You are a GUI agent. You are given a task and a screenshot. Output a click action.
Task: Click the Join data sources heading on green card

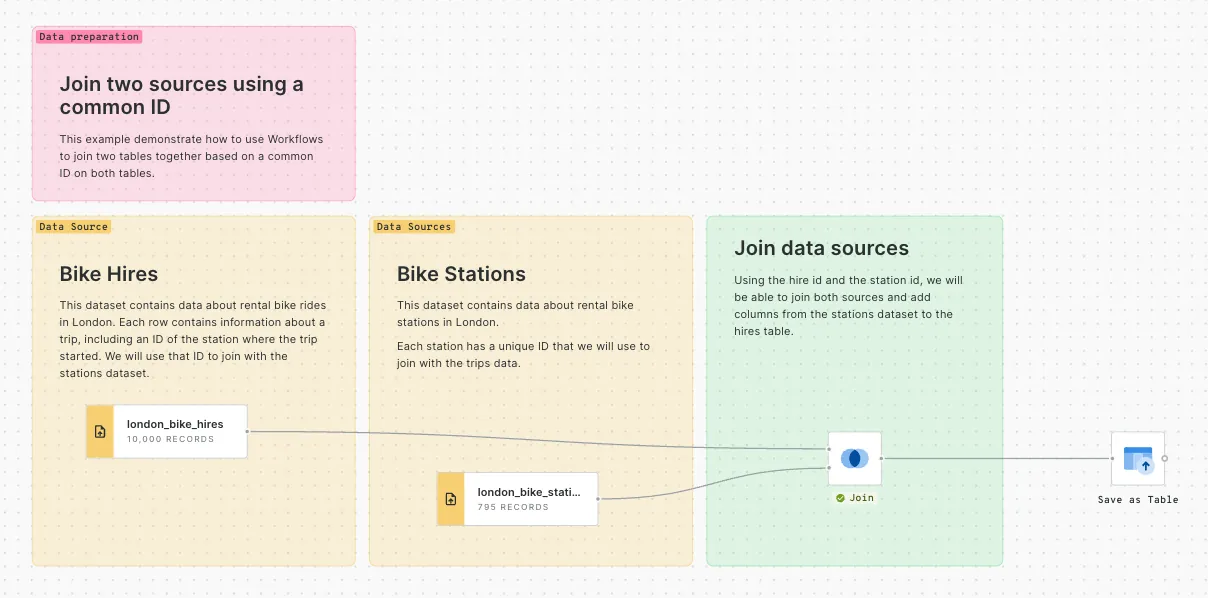(x=821, y=248)
